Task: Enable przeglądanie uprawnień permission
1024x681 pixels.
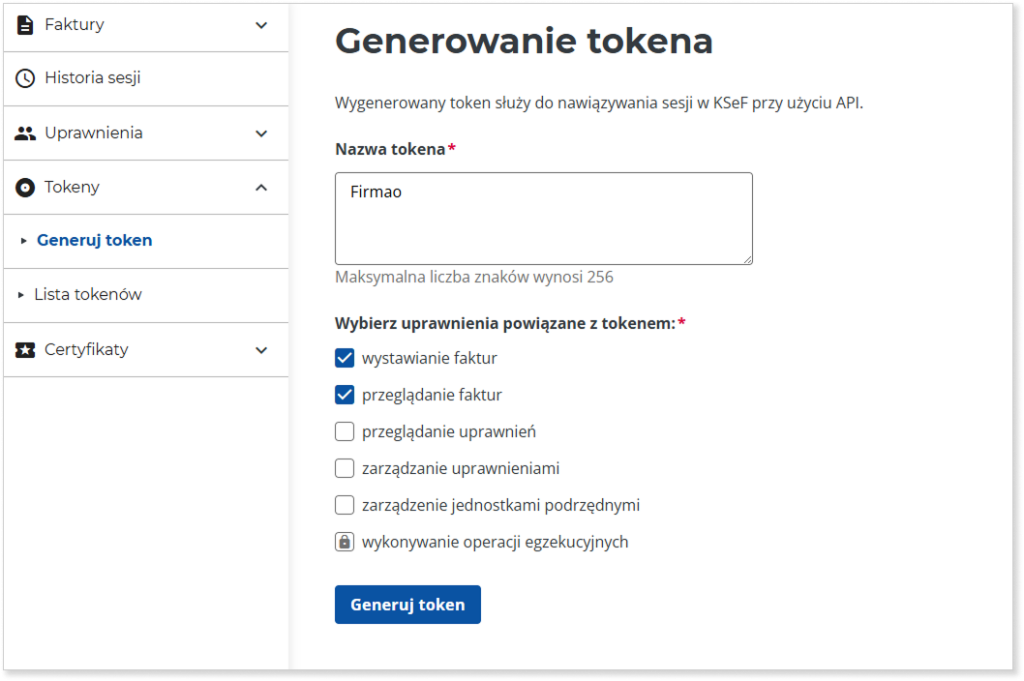Action: pyautogui.click(x=344, y=432)
